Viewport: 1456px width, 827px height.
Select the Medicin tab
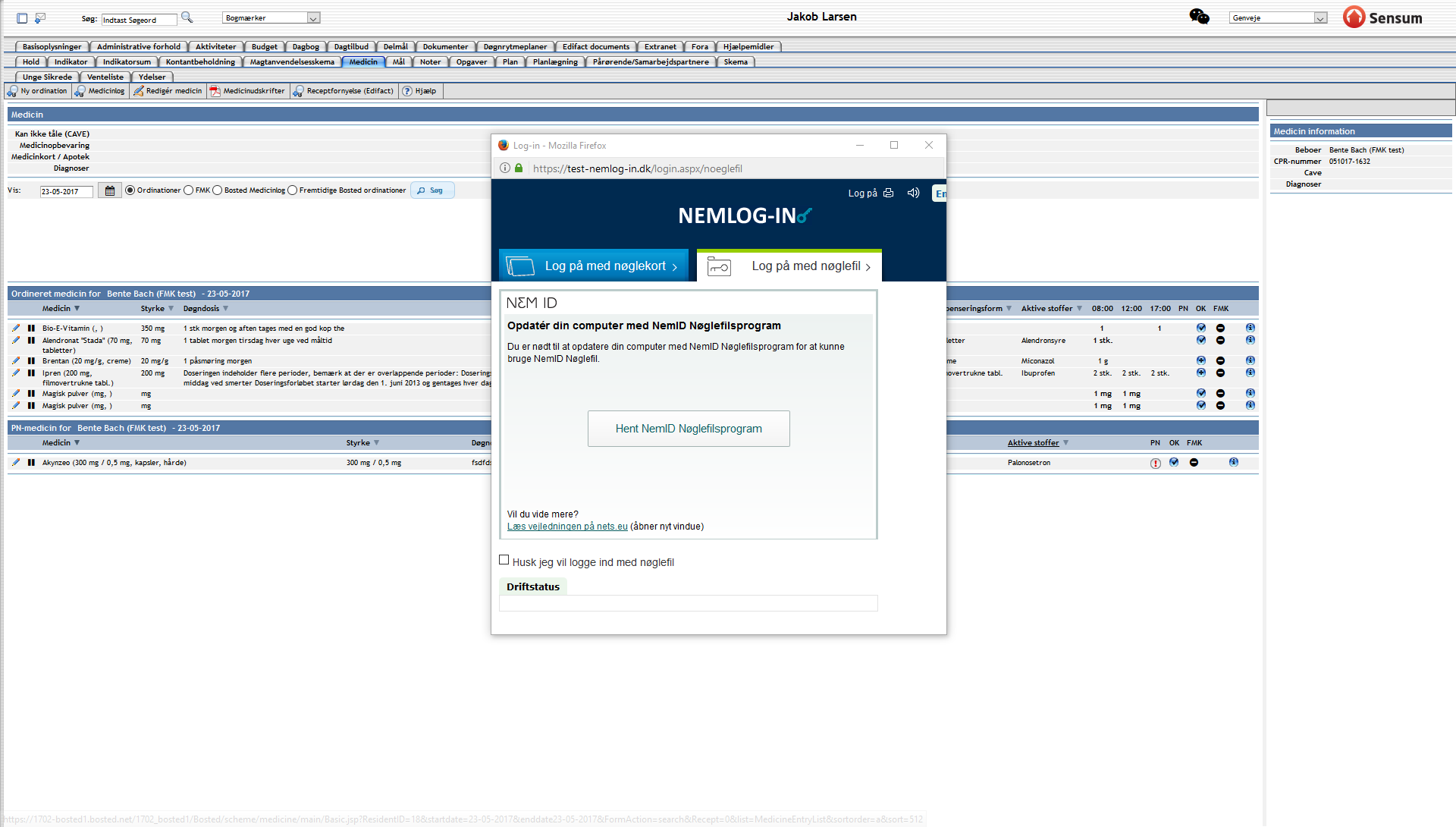(x=363, y=62)
